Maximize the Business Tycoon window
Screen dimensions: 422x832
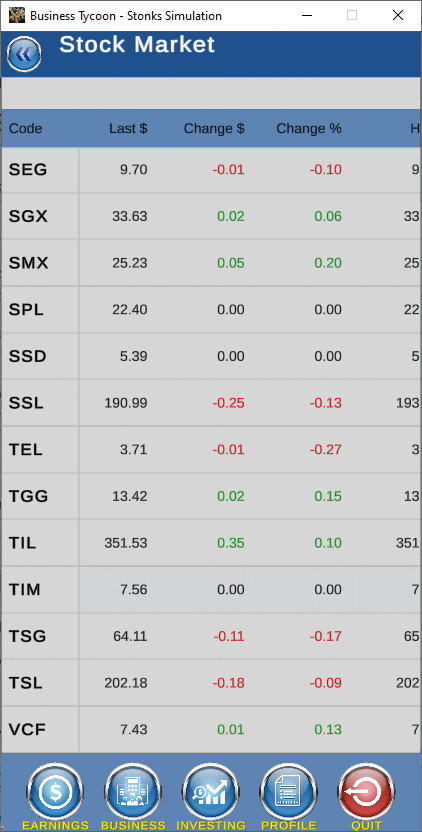[352, 15]
